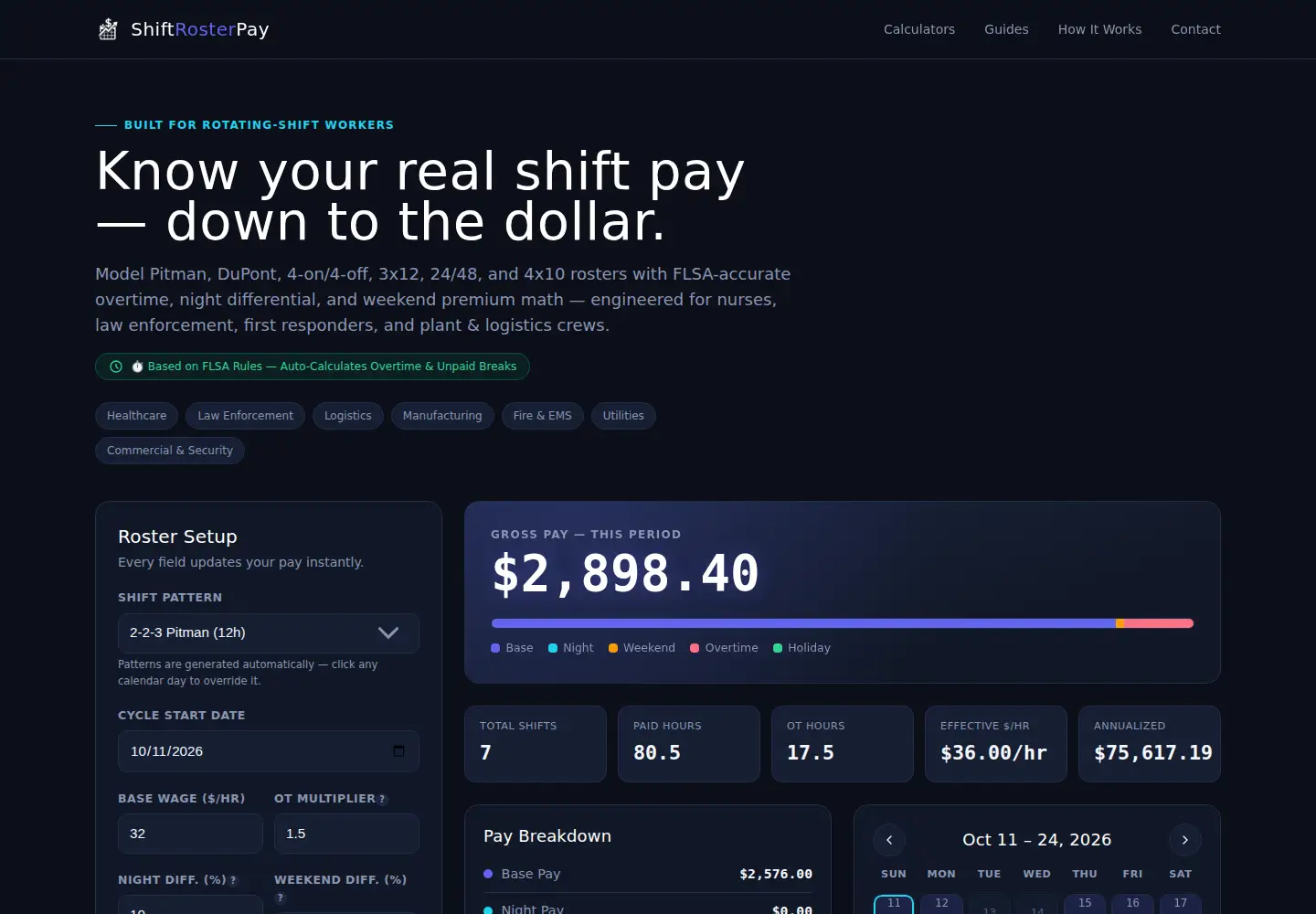Click the ShiftRosterPay brand name link
This screenshot has height=914, width=1316.
click(x=200, y=29)
